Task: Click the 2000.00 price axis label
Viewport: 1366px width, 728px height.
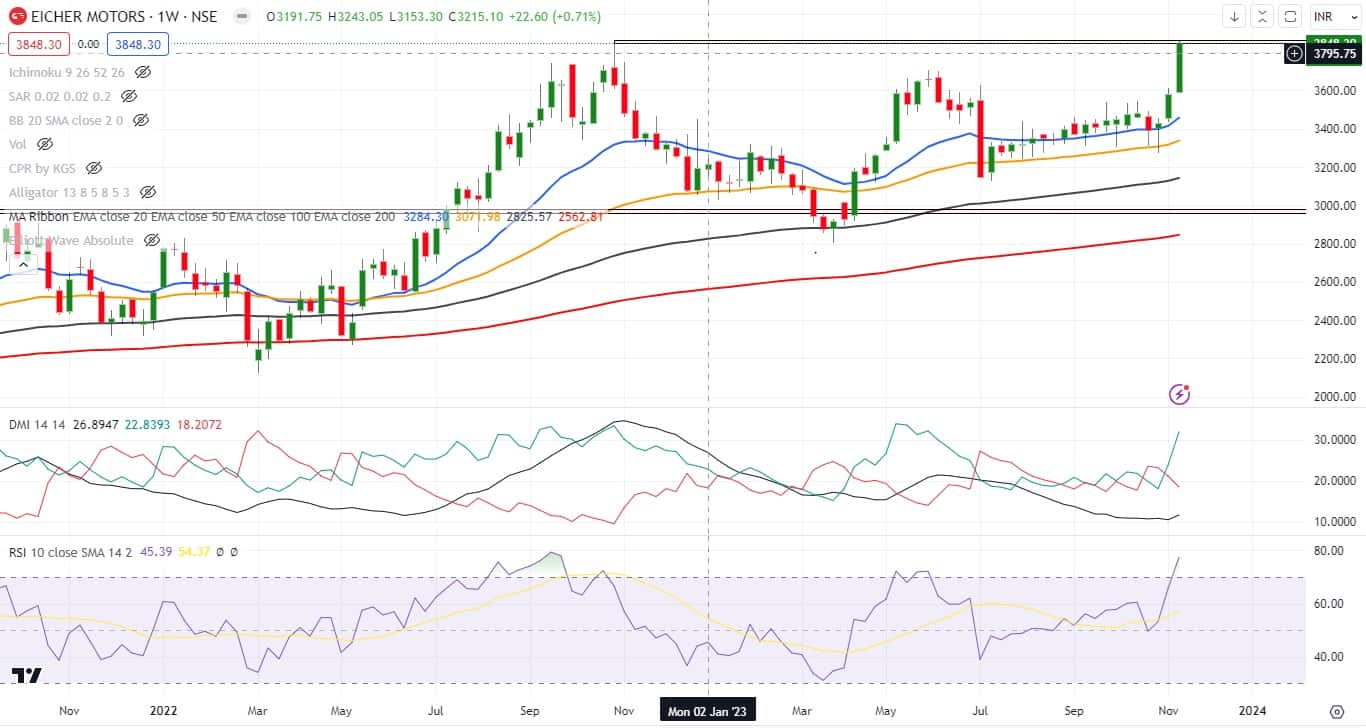Action: pyautogui.click(x=1334, y=397)
